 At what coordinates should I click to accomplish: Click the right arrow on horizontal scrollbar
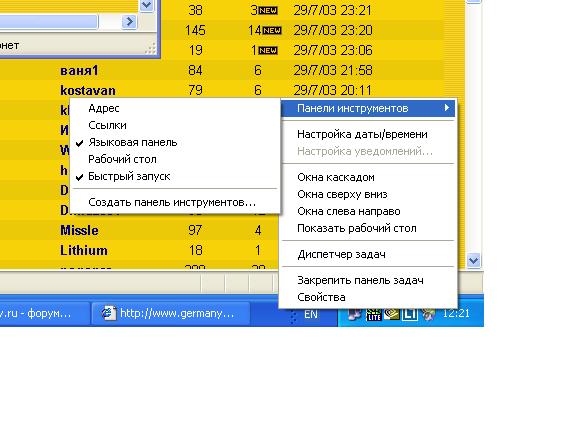point(129,22)
